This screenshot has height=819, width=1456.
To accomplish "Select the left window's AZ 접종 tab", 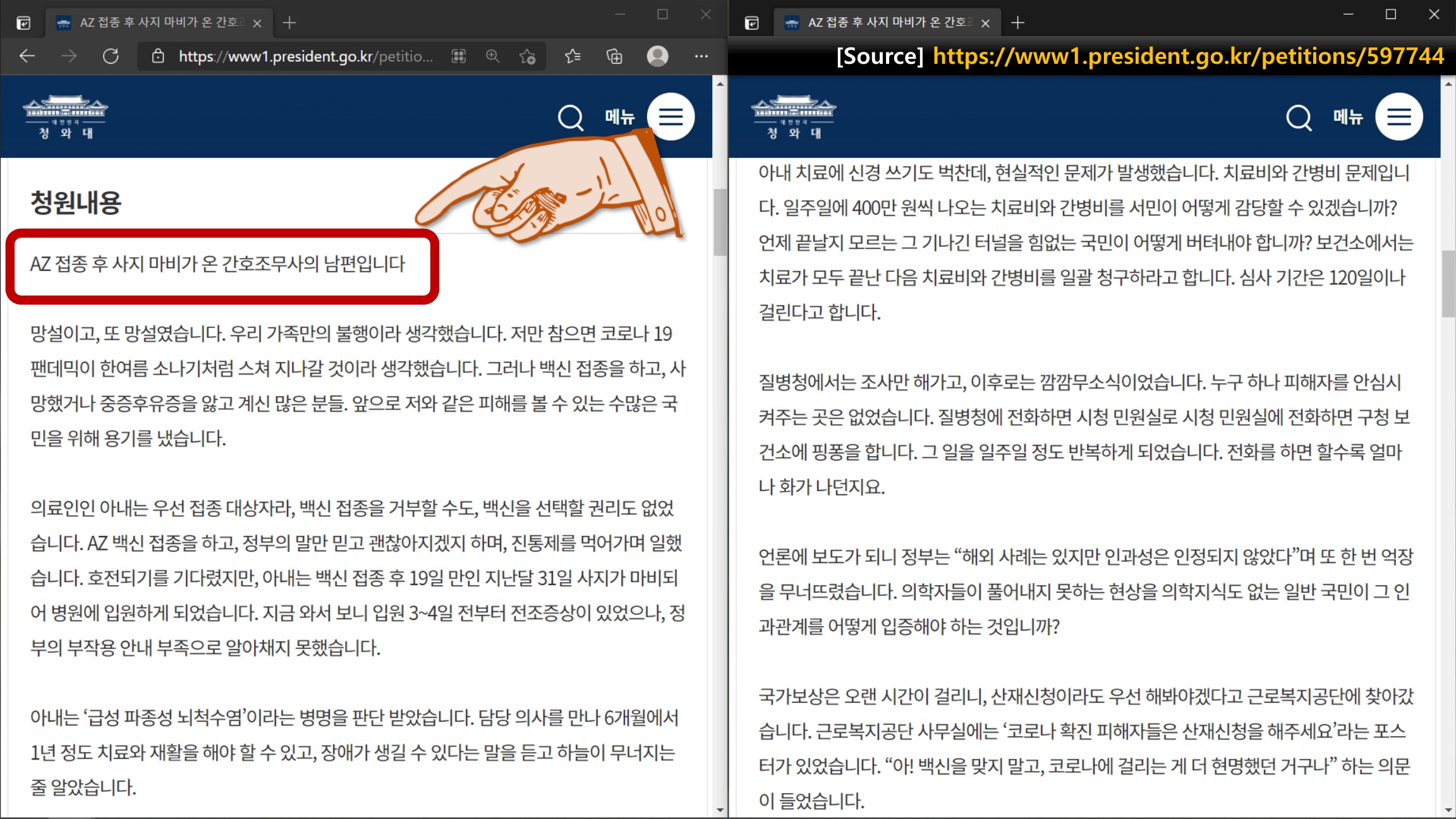I will click(158, 23).
